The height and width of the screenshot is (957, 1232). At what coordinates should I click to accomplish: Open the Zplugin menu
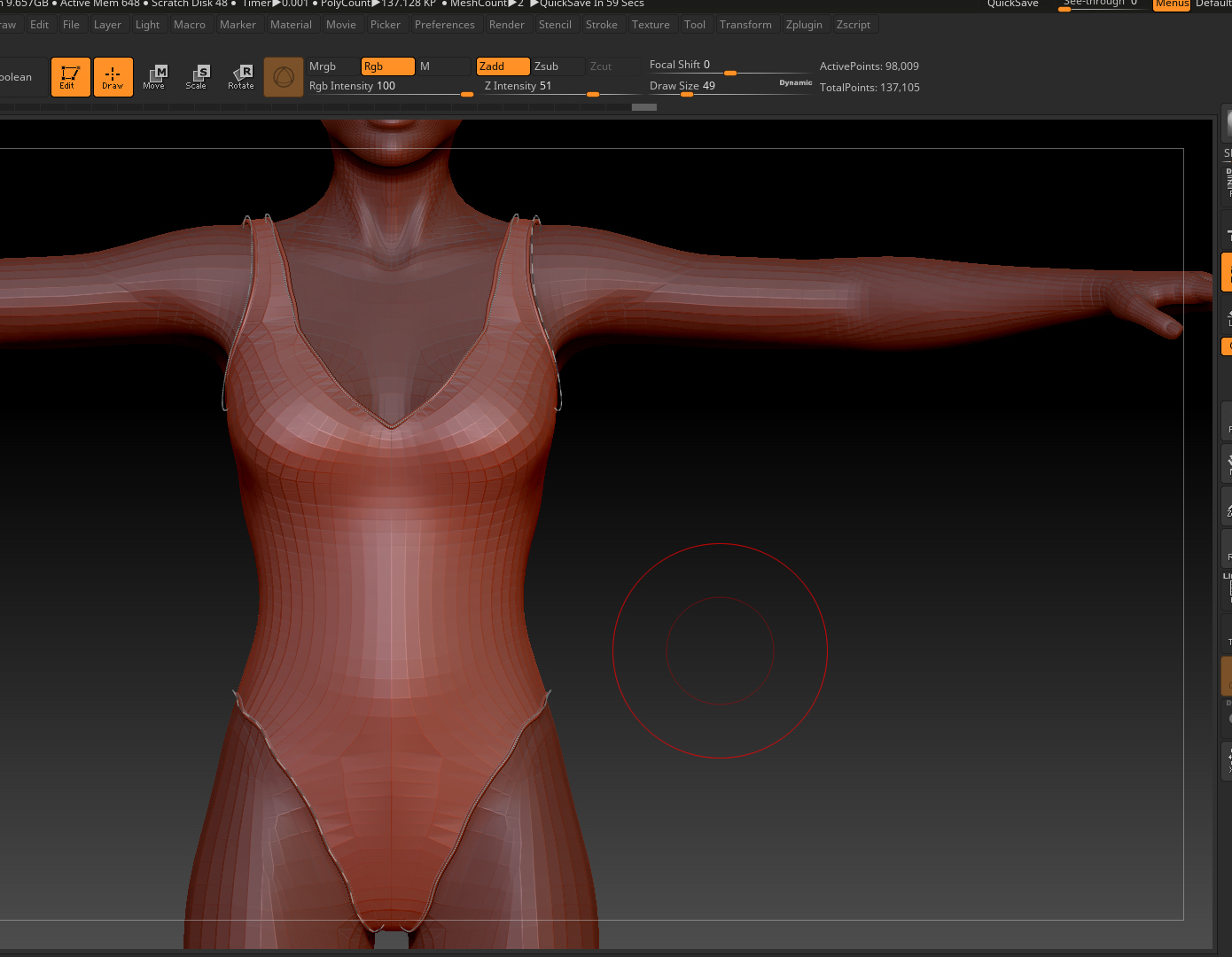pos(804,25)
